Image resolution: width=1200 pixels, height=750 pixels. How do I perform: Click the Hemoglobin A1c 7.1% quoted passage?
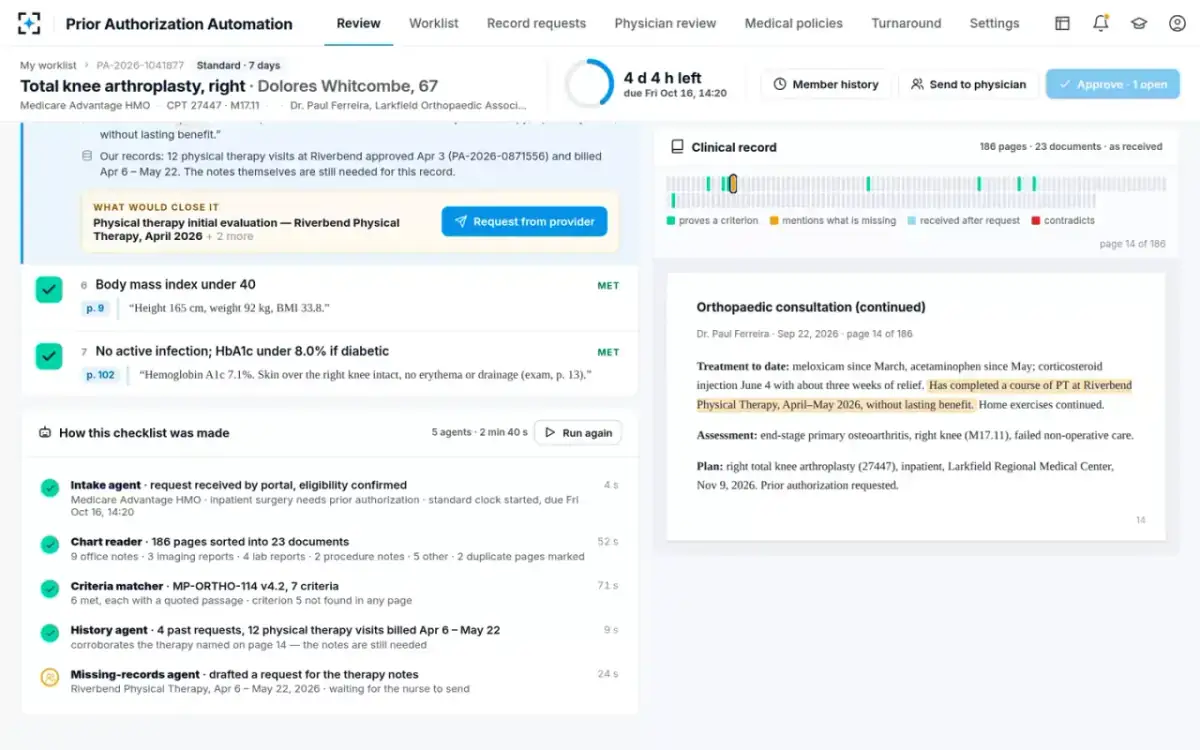[365, 375]
